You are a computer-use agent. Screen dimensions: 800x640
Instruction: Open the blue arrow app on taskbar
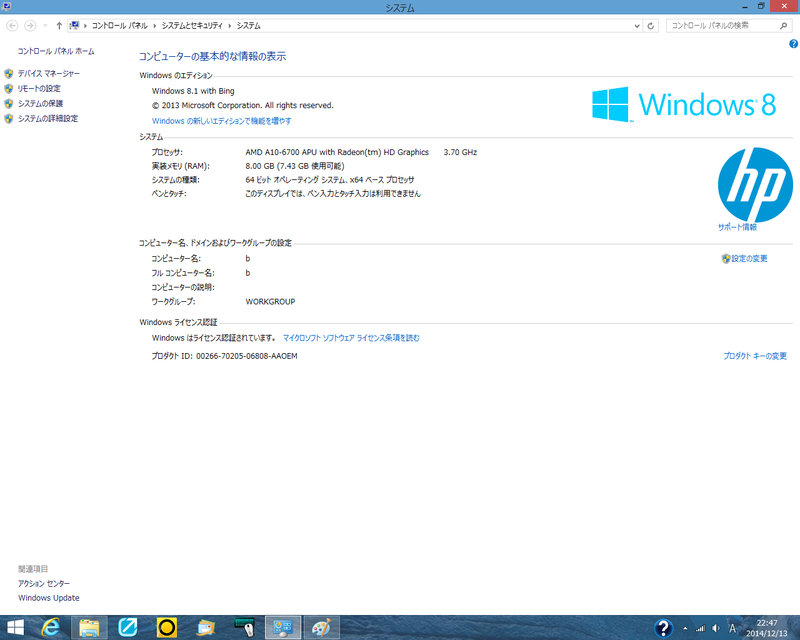[128, 627]
